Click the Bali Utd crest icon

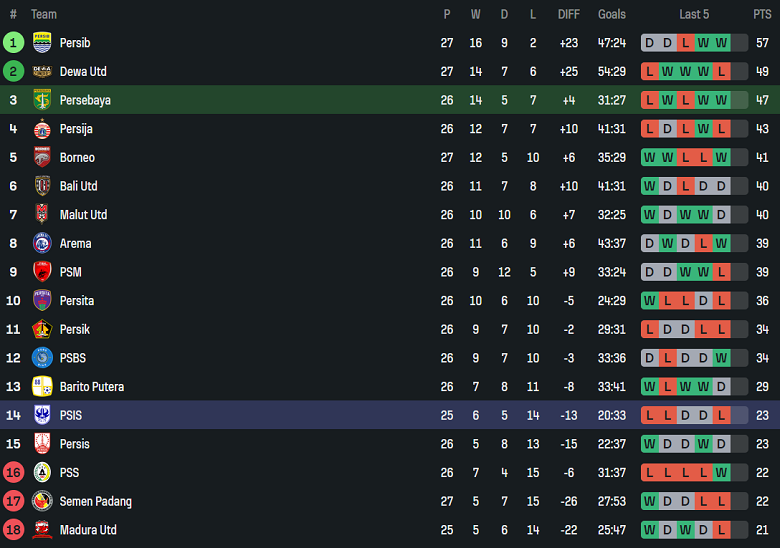(x=42, y=186)
